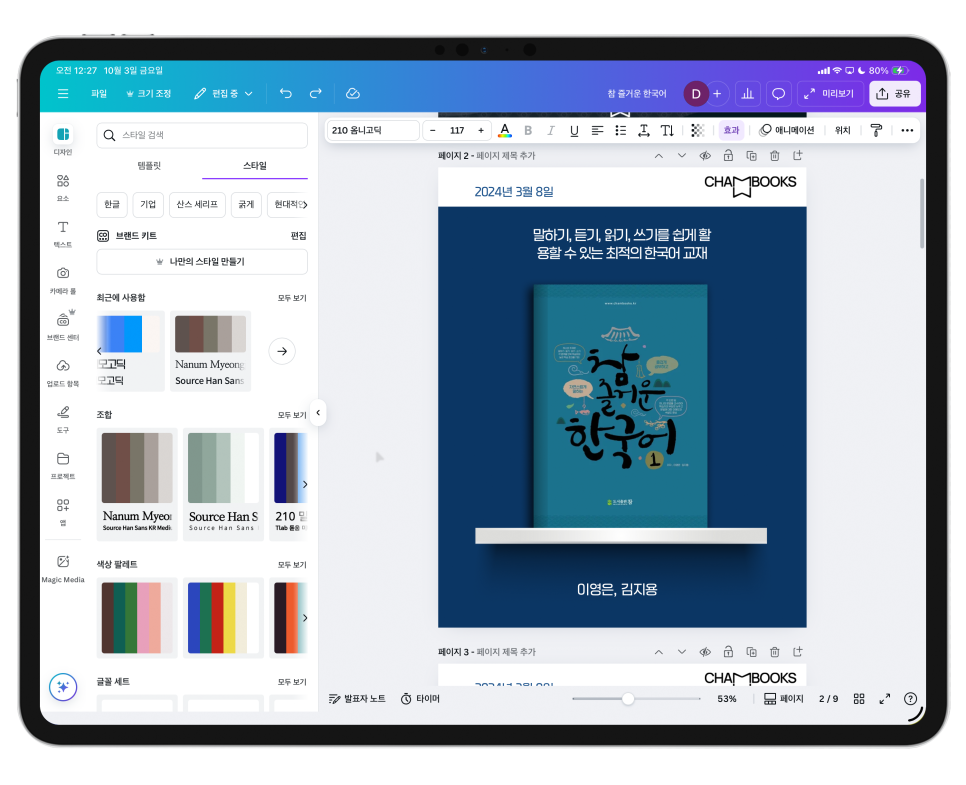Open transparency checkerboard setting
966x785 pixels.
click(x=697, y=131)
